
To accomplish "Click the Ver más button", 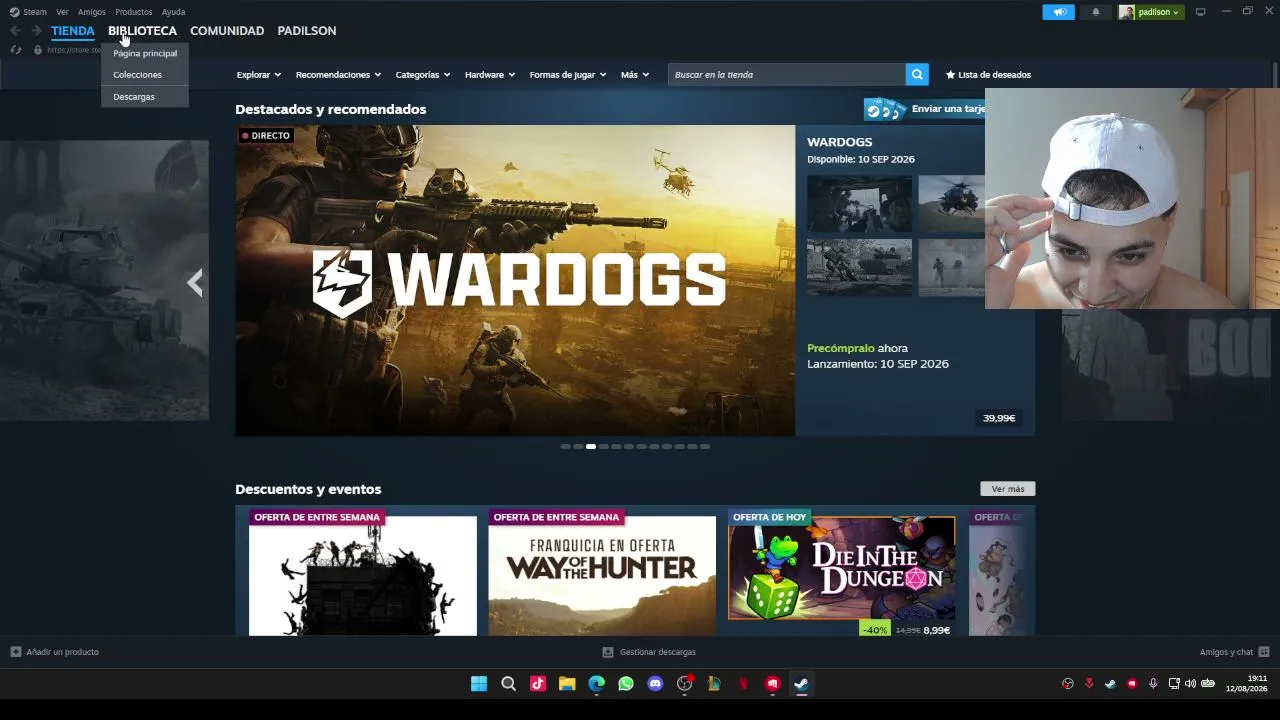I will pyautogui.click(x=1008, y=489).
